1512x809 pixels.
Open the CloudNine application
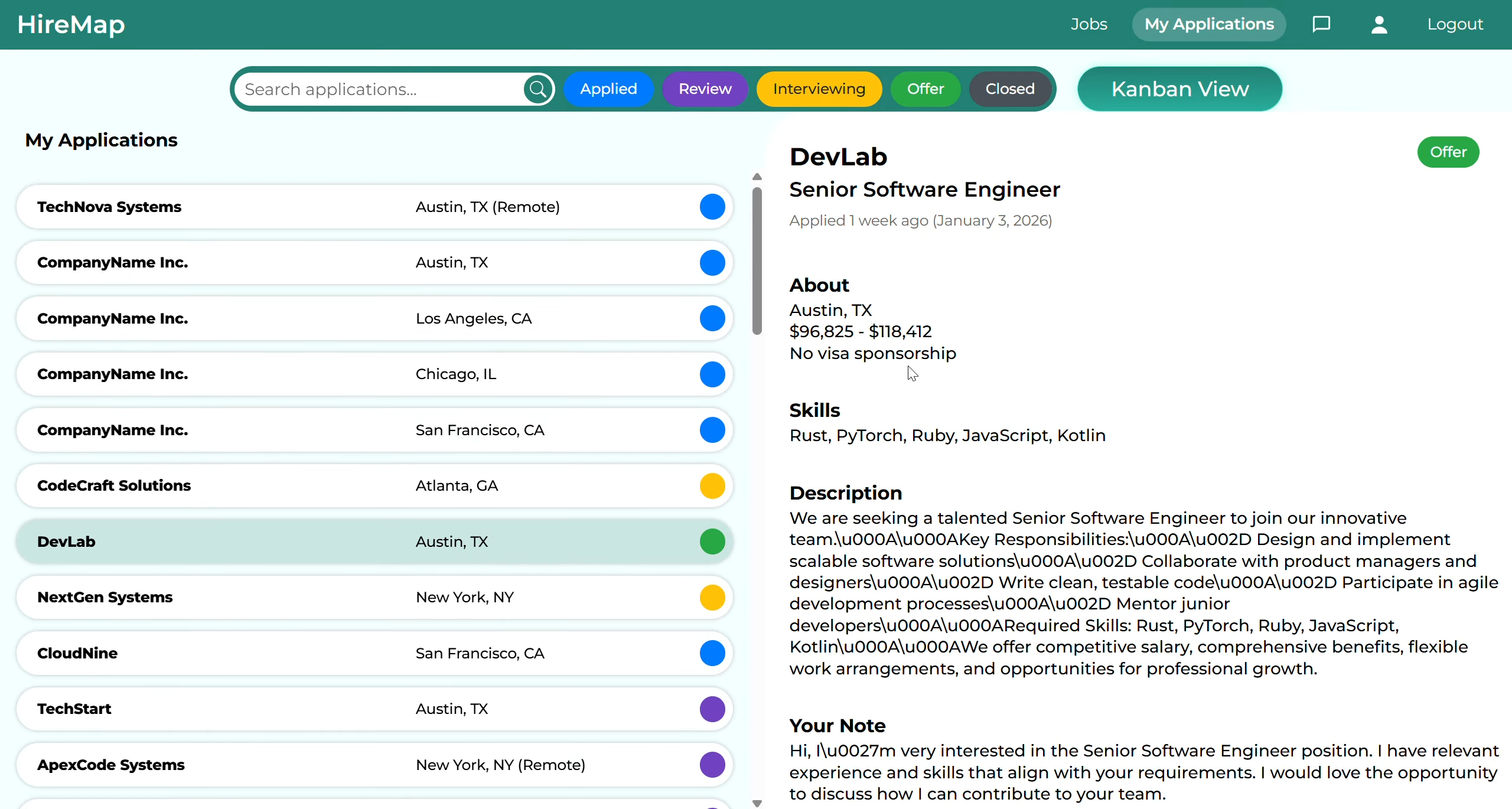click(374, 653)
